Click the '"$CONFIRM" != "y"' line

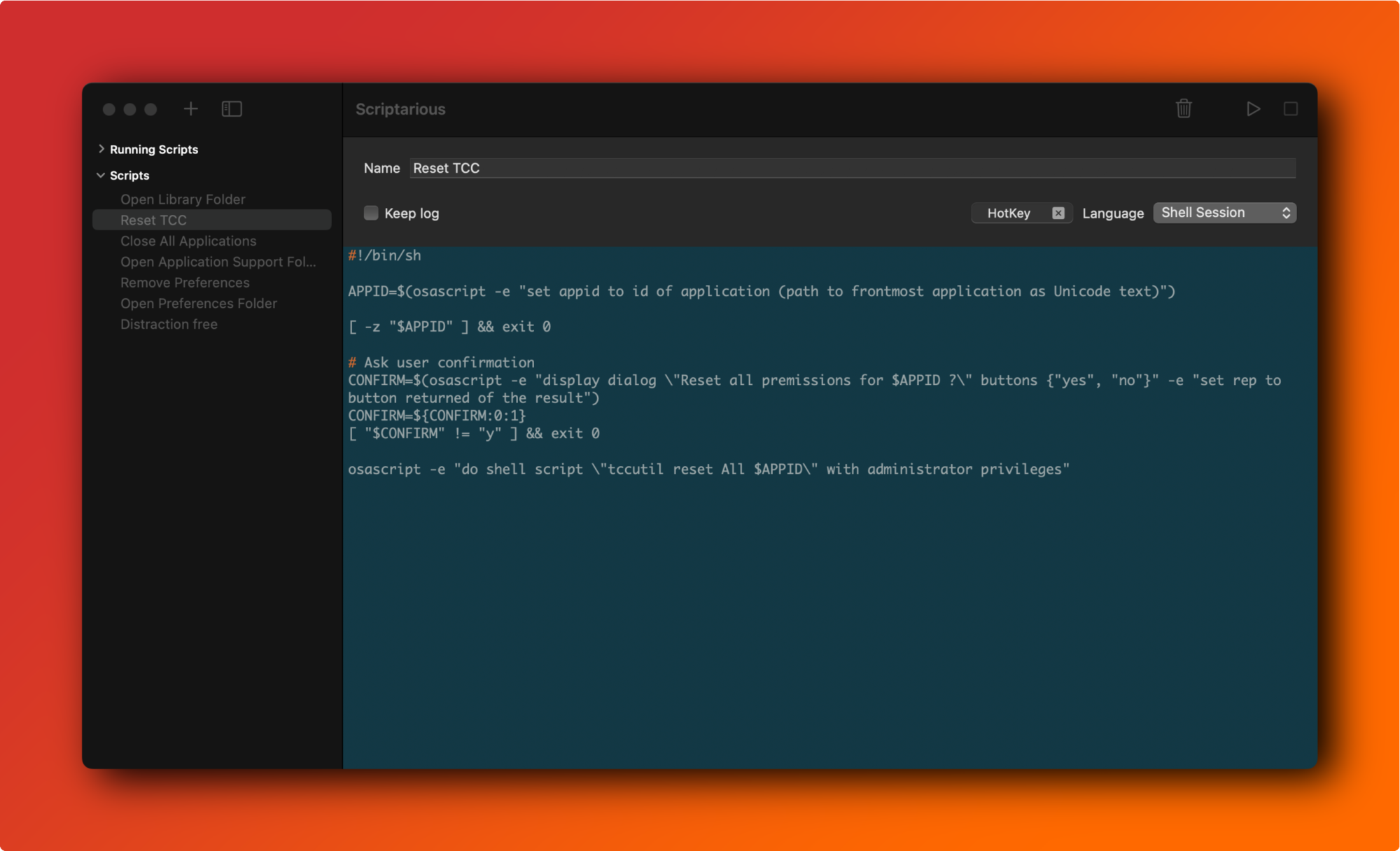tap(474, 434)
